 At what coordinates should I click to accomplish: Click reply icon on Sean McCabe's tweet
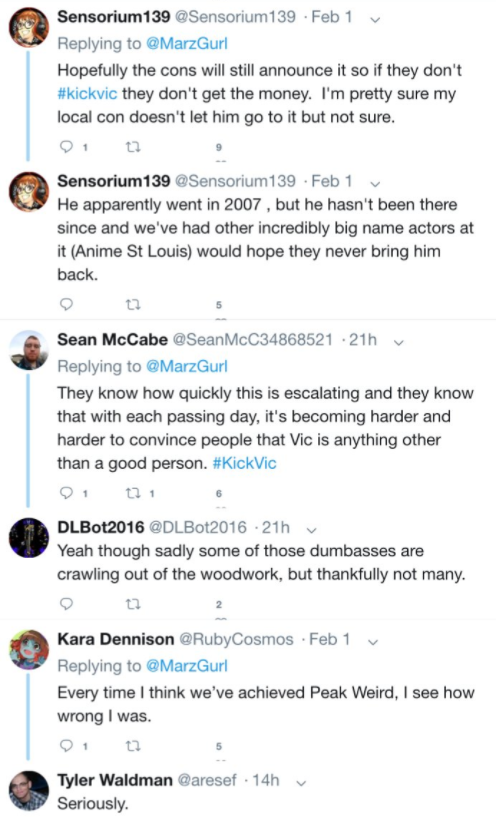(x=66, y=493)
